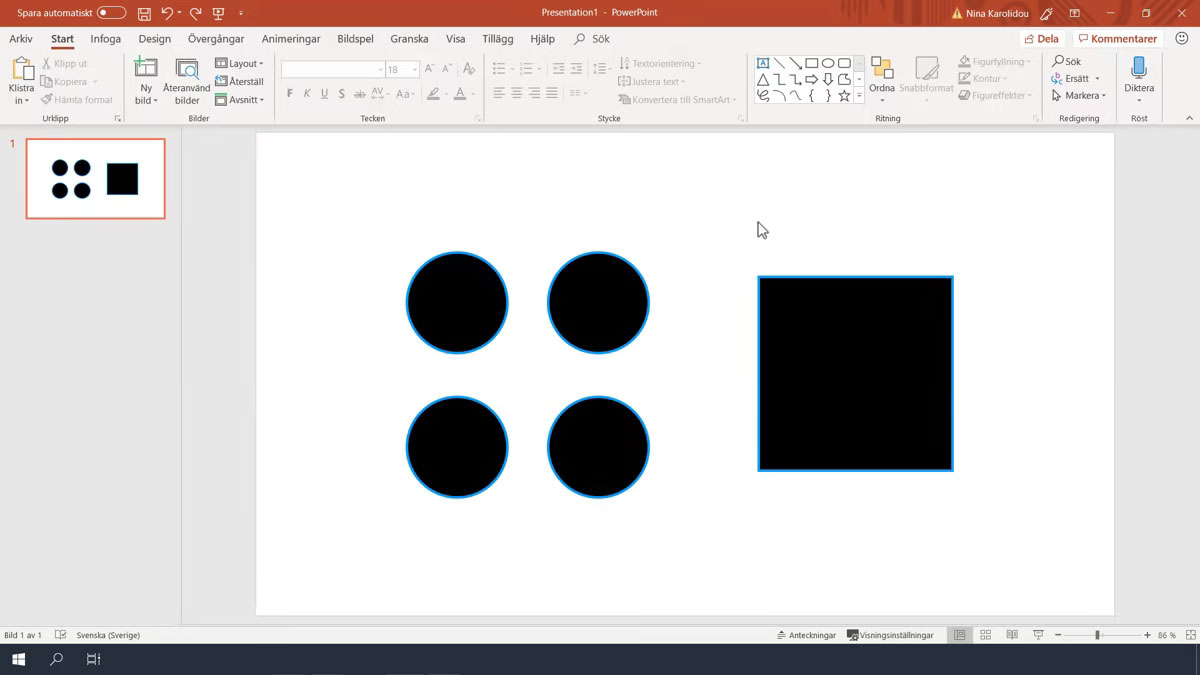Image resolution: width=1200 pixels, height=675 pixels.
Task: Click the Återanvänd bilder icon
Action: [x=187, y=68]
